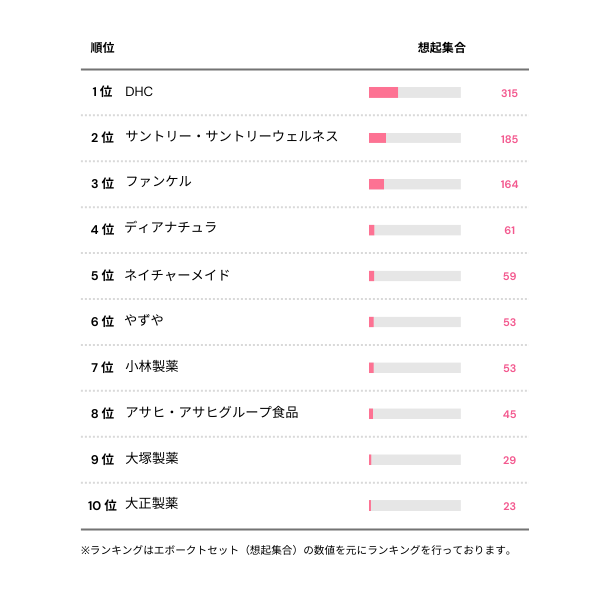Click the 1位 rank label
This screenshot has height=600, width=600.
tap(102, 92)
